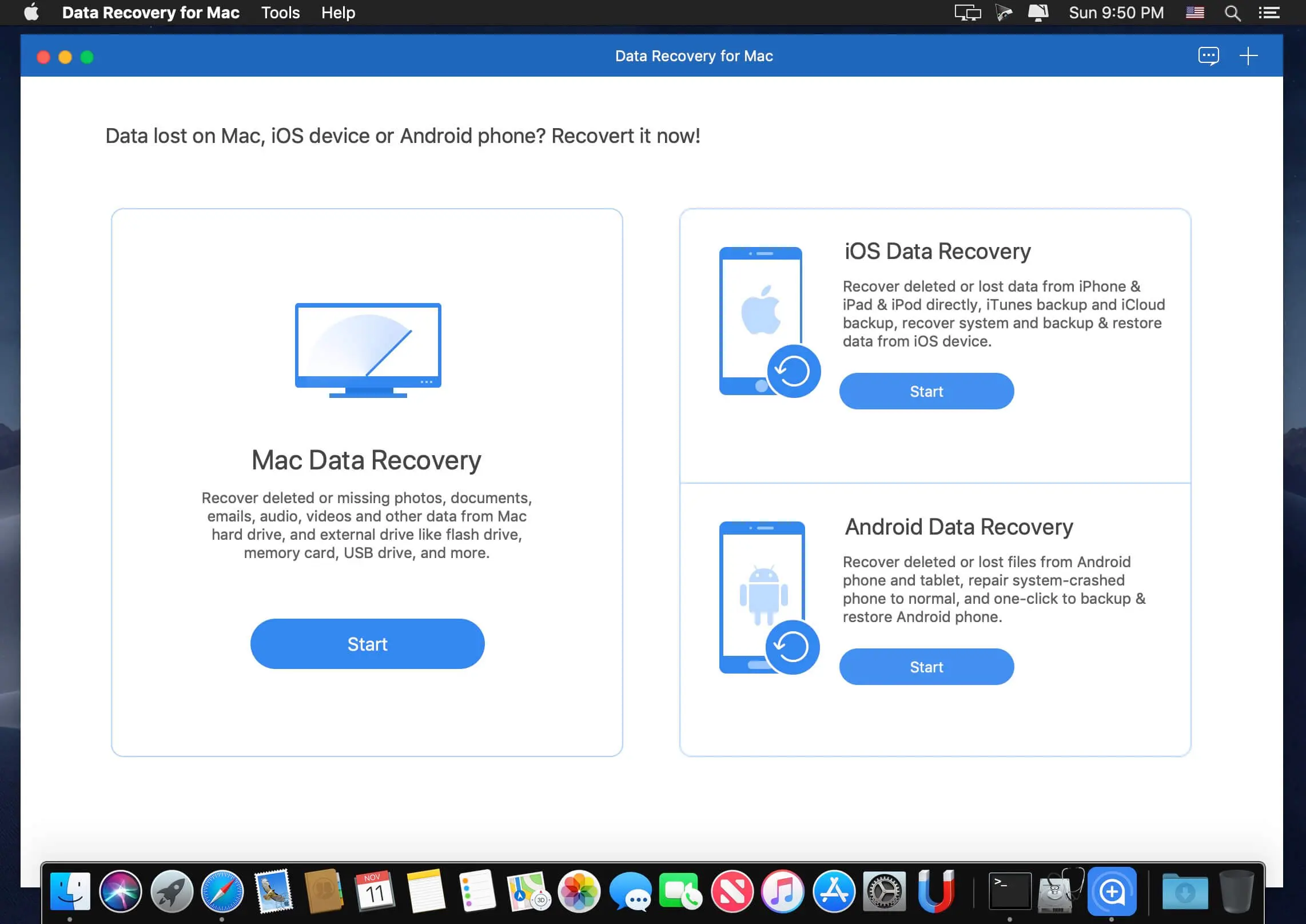Open the Help menu
Screen dimensions: 1306x924
337,12
